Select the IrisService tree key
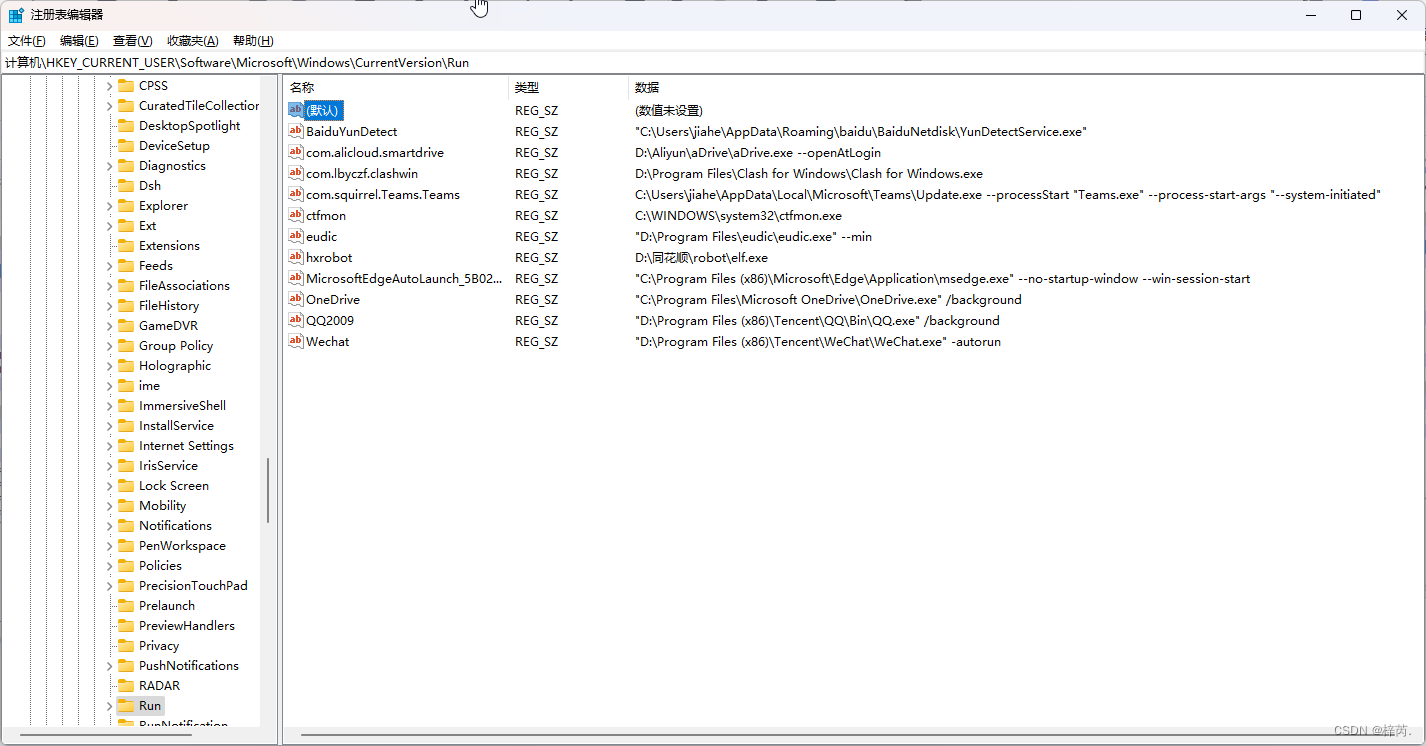The image size is (1426, 746). tap(168, 466)
